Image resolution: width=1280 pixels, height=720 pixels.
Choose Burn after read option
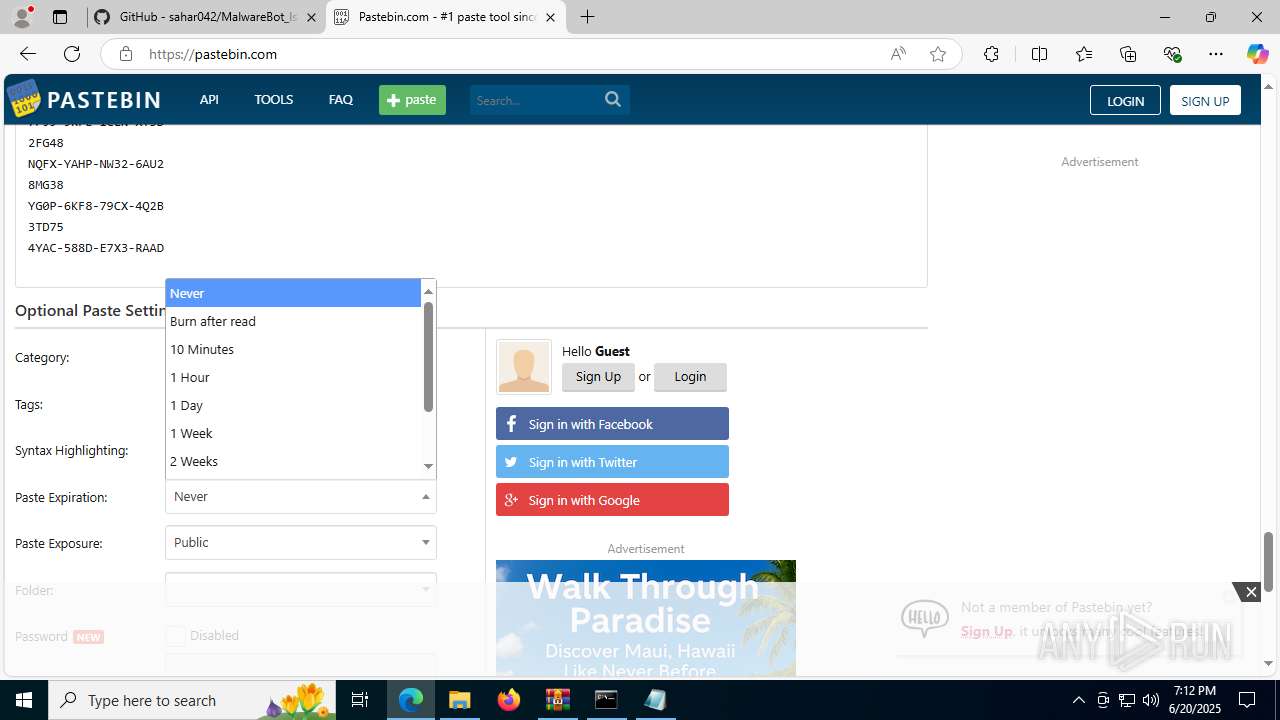(293, 321)
